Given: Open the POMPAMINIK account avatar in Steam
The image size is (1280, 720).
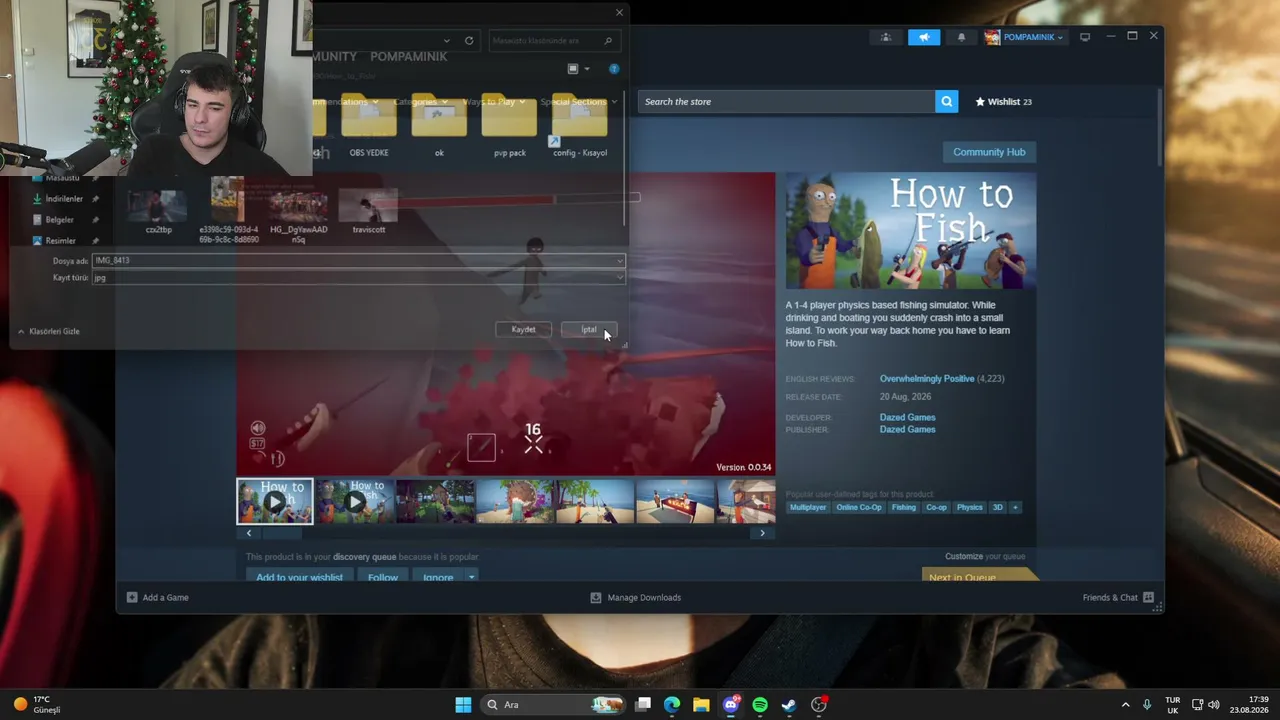Looking at the screenshot, I should pos(992,37).
